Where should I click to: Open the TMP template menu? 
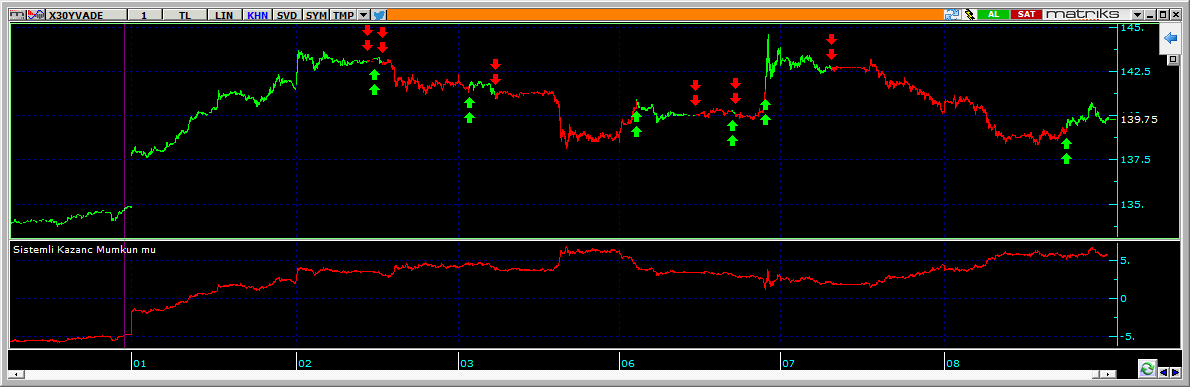point(343,14)
